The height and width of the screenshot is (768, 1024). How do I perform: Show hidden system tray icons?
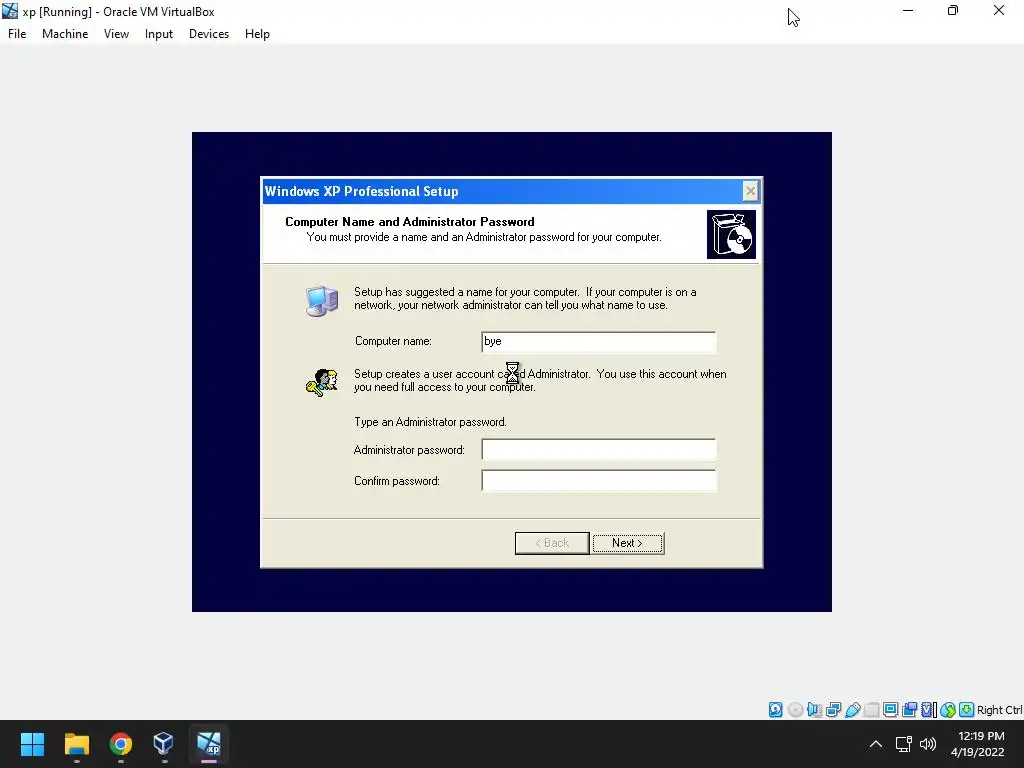point(876,744)
